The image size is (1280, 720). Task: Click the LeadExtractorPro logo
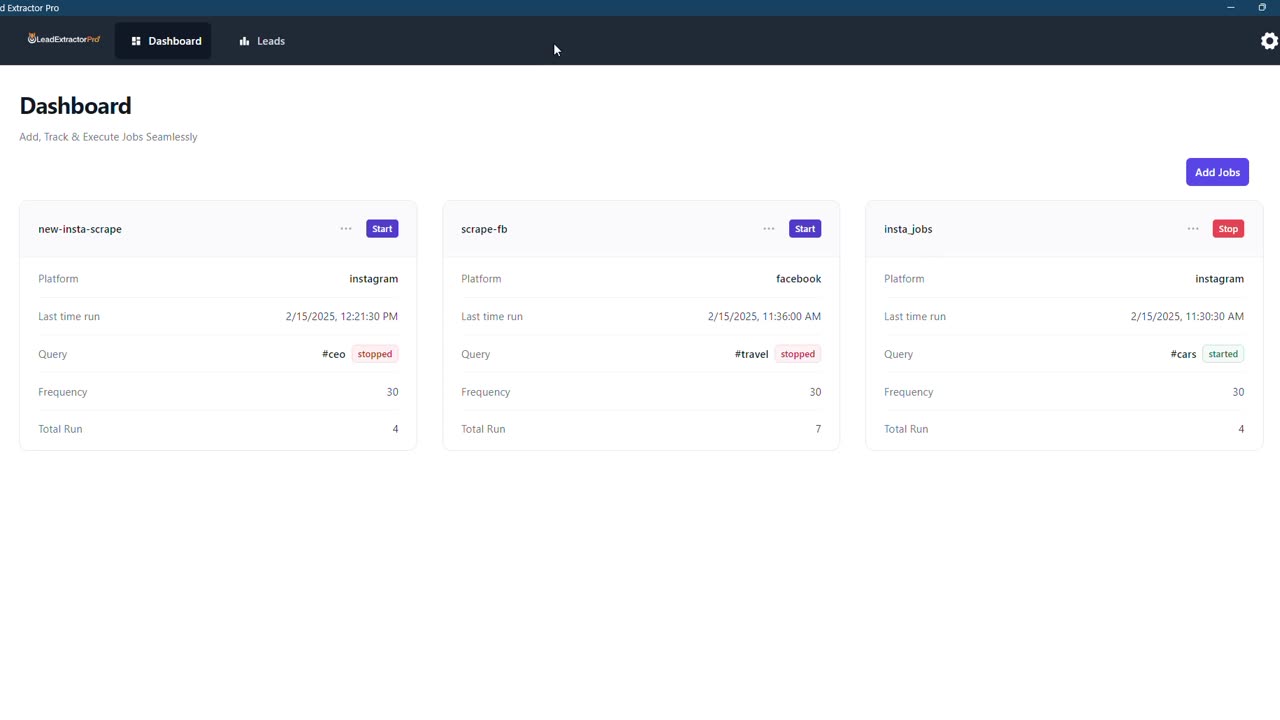point(64,40)
